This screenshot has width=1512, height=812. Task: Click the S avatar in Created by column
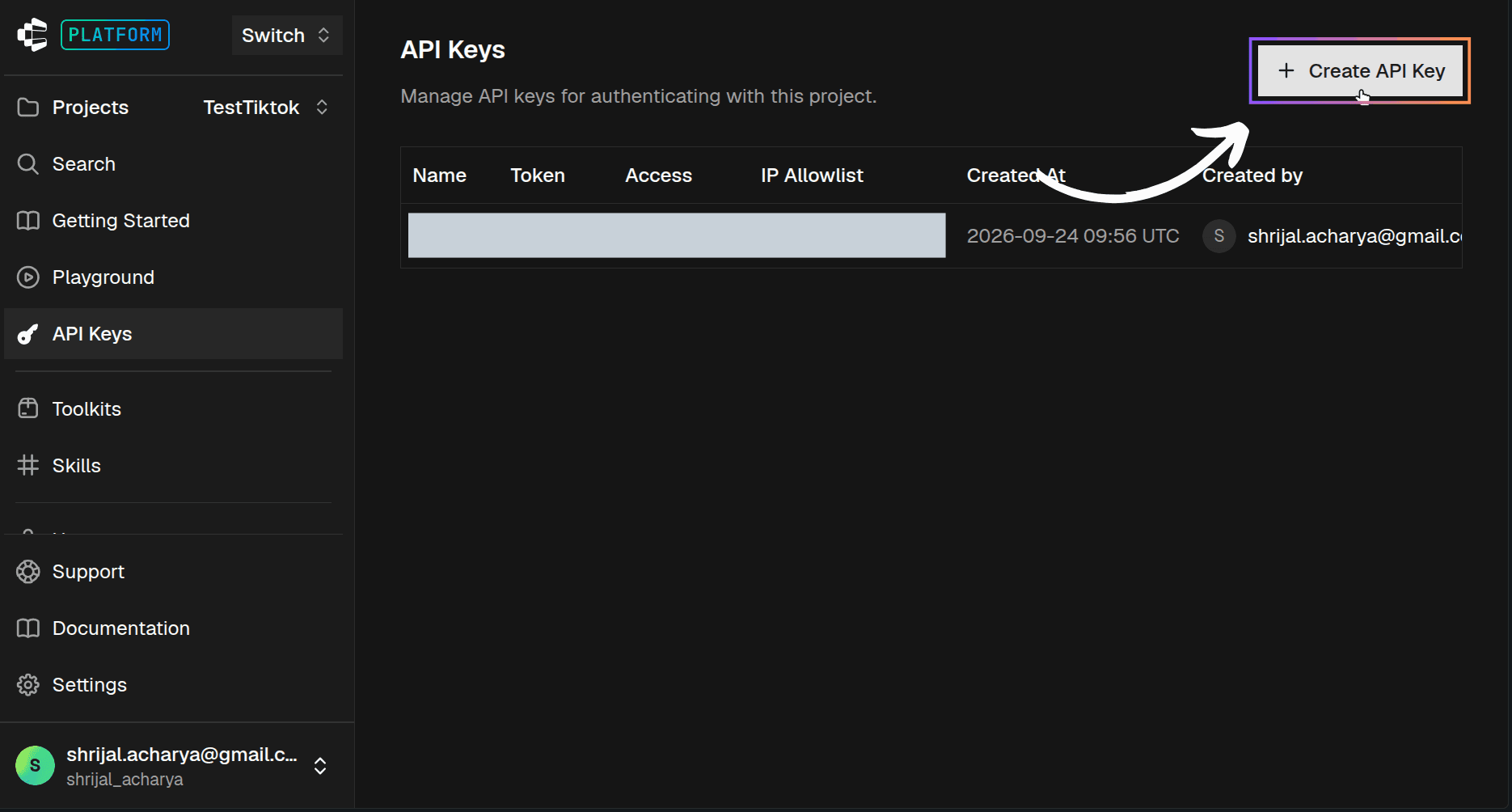[1218, 236]
